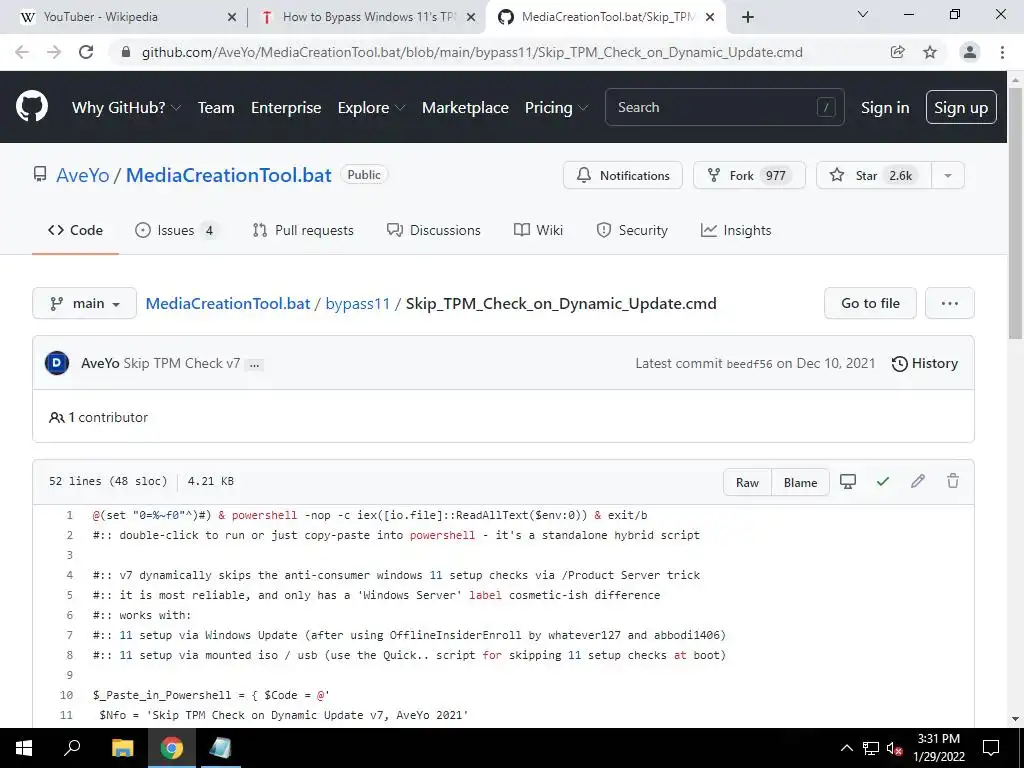
Task: Open the AveYo avatar image
Action: click(57, 363)
